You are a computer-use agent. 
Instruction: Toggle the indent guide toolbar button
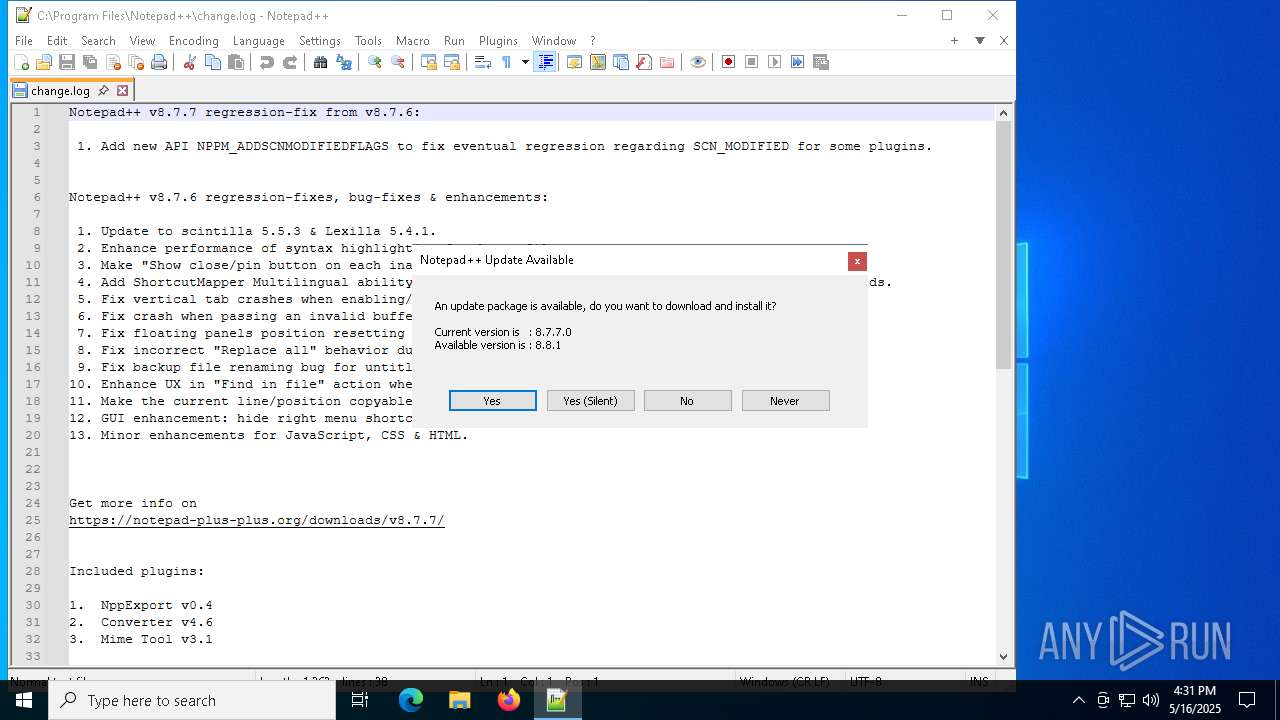545,62
